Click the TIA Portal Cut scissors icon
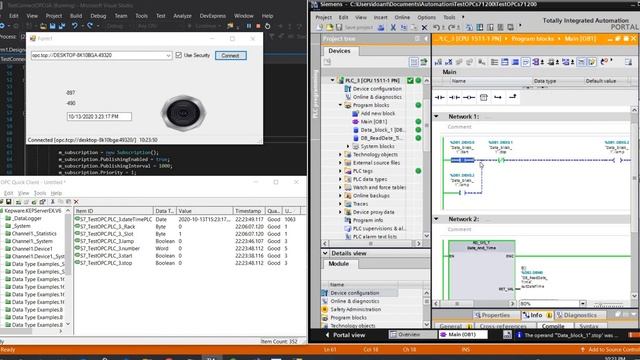This screenshot has width=640, height=360. pyautogui.click(x=393, y=27)
